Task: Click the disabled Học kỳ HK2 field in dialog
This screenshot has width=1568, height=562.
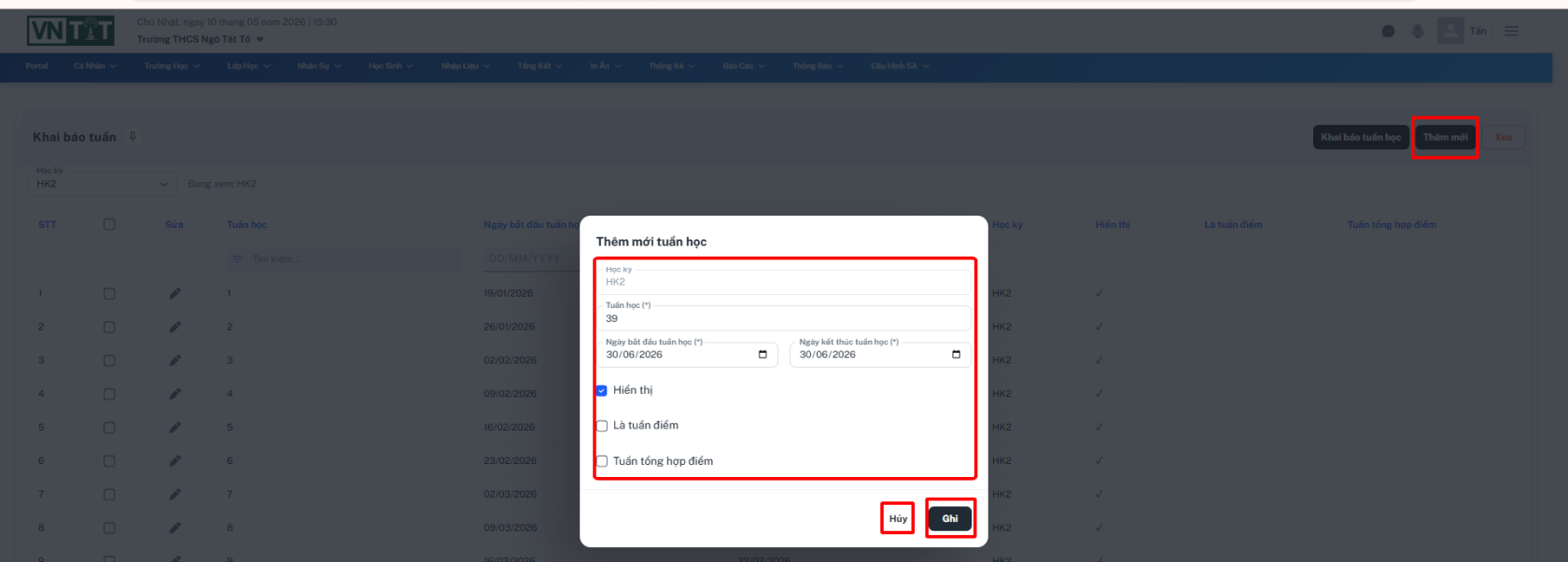Action: pos(784,281)
